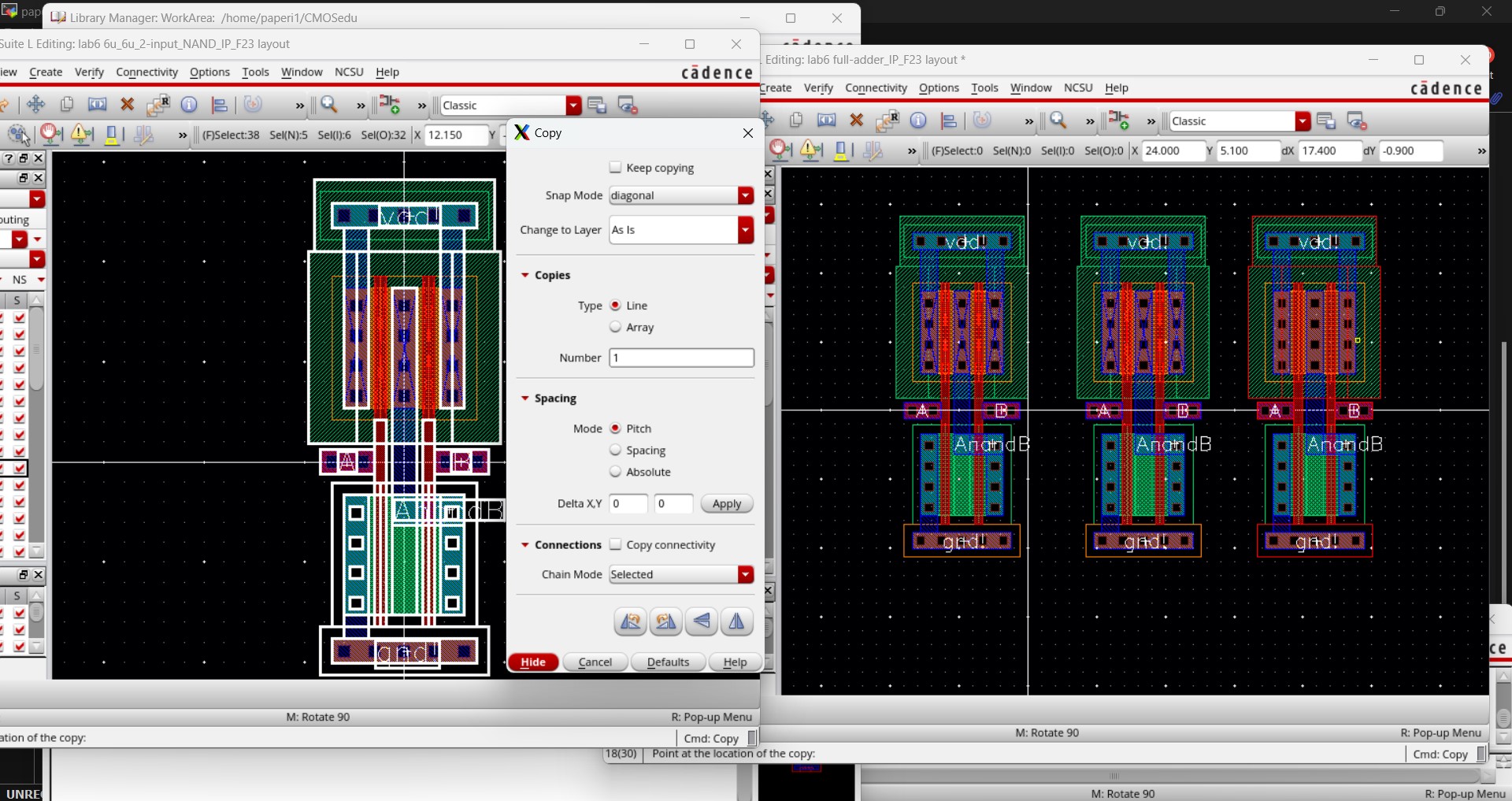Click flip vertical icon in Copy dialog
This screenshot has width=1512, height=801.
click(x=702, y=621)
